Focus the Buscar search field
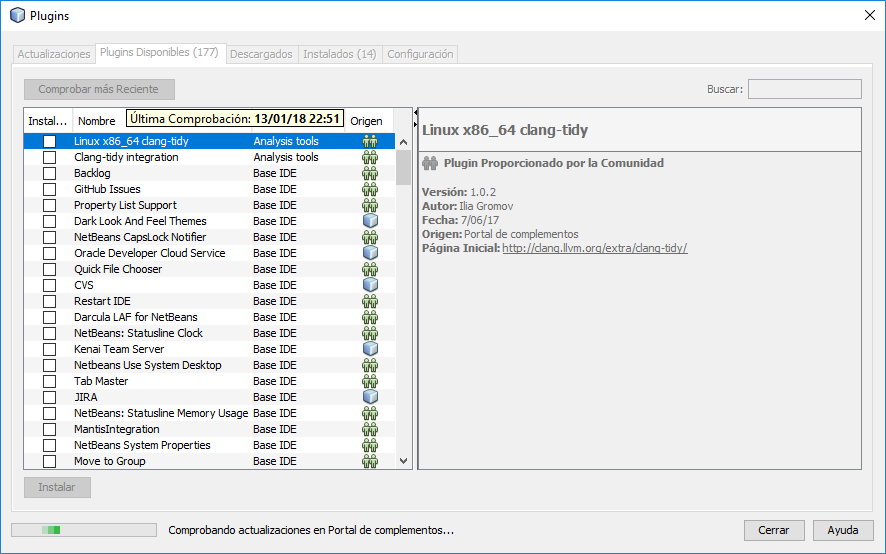886x554 pixels. [x=804, y=89]
